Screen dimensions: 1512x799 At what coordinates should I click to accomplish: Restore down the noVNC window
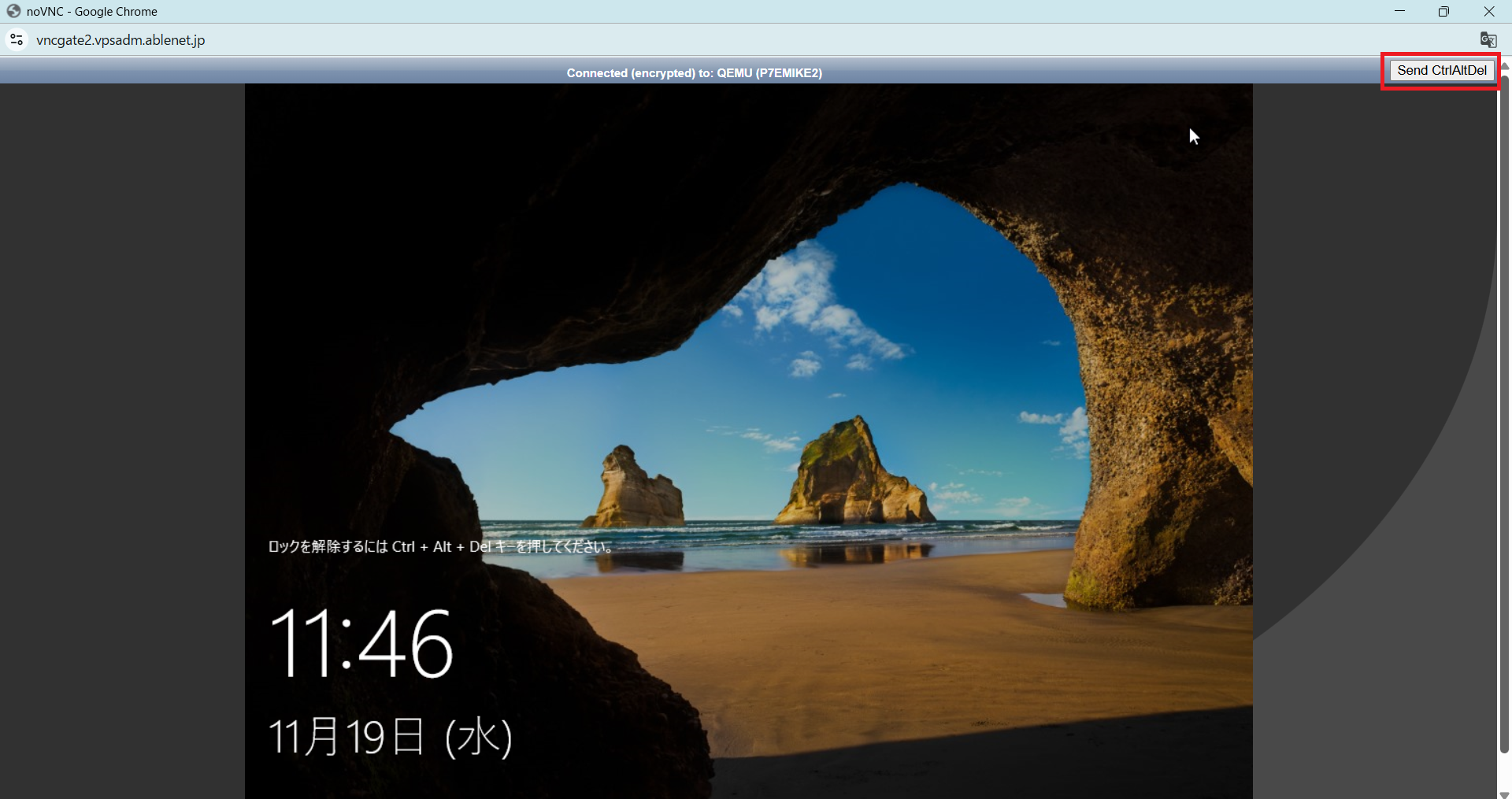click(1443, 11)
